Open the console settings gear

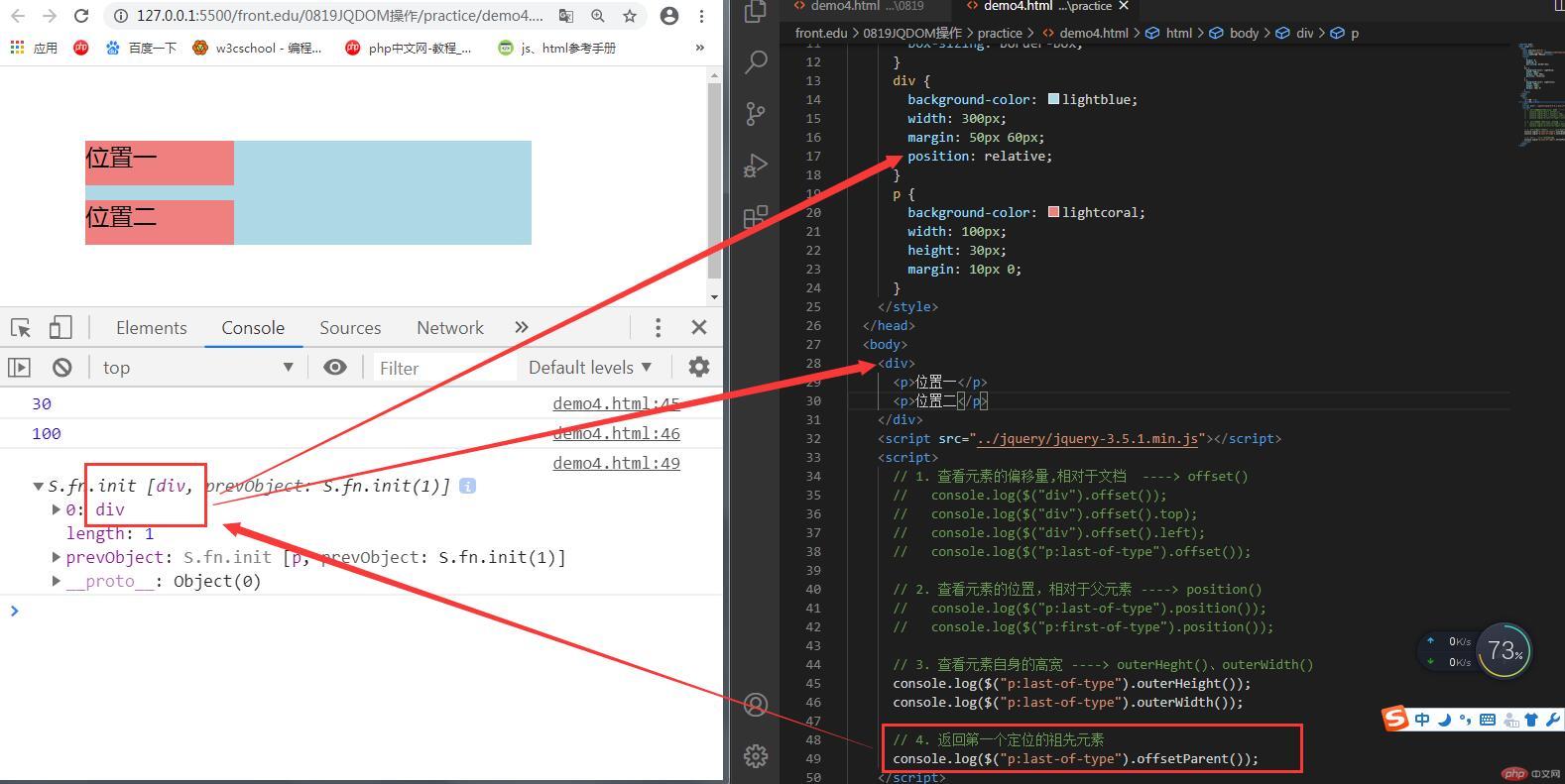[x=699, y=368]
